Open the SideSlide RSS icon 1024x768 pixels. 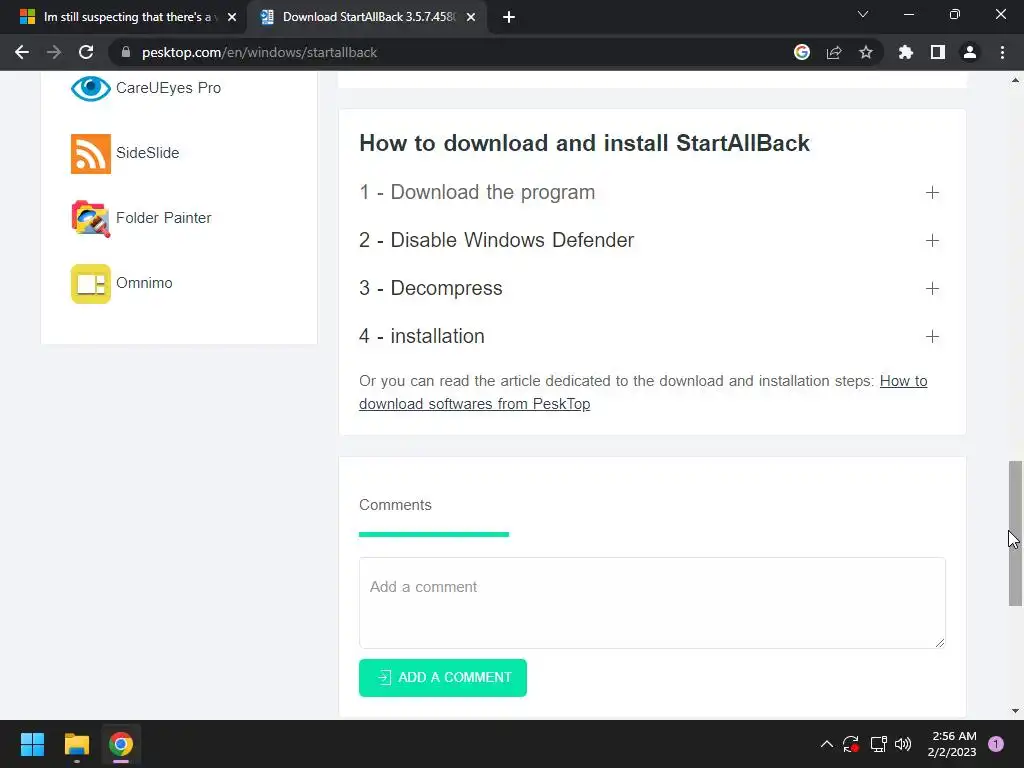pos(91,153)
